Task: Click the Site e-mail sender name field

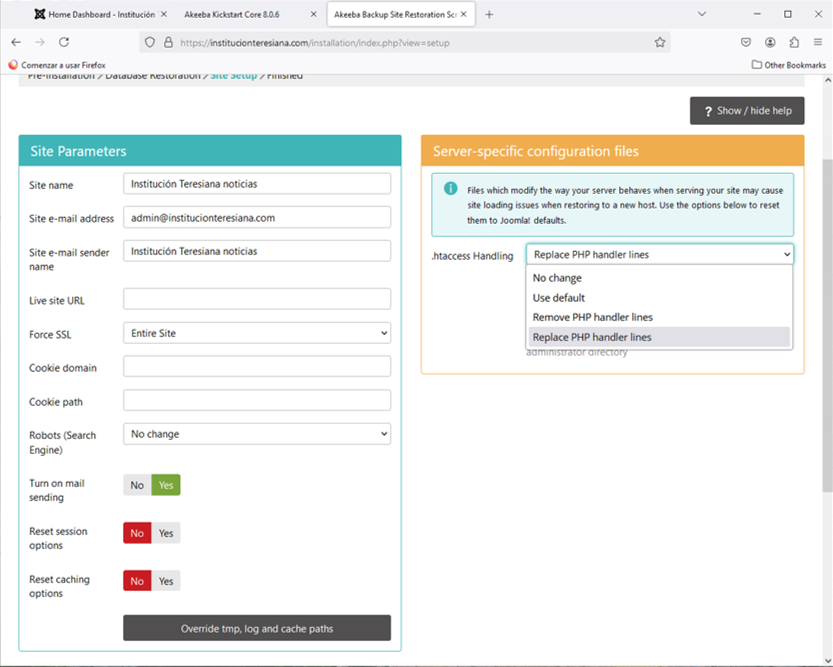Action: coord(257,251)
